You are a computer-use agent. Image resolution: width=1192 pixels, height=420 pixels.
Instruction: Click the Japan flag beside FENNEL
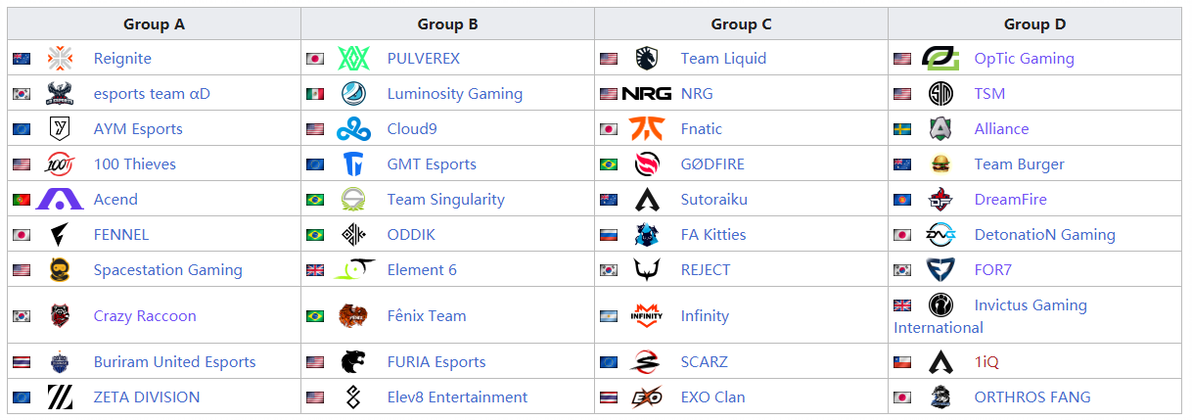21,235
